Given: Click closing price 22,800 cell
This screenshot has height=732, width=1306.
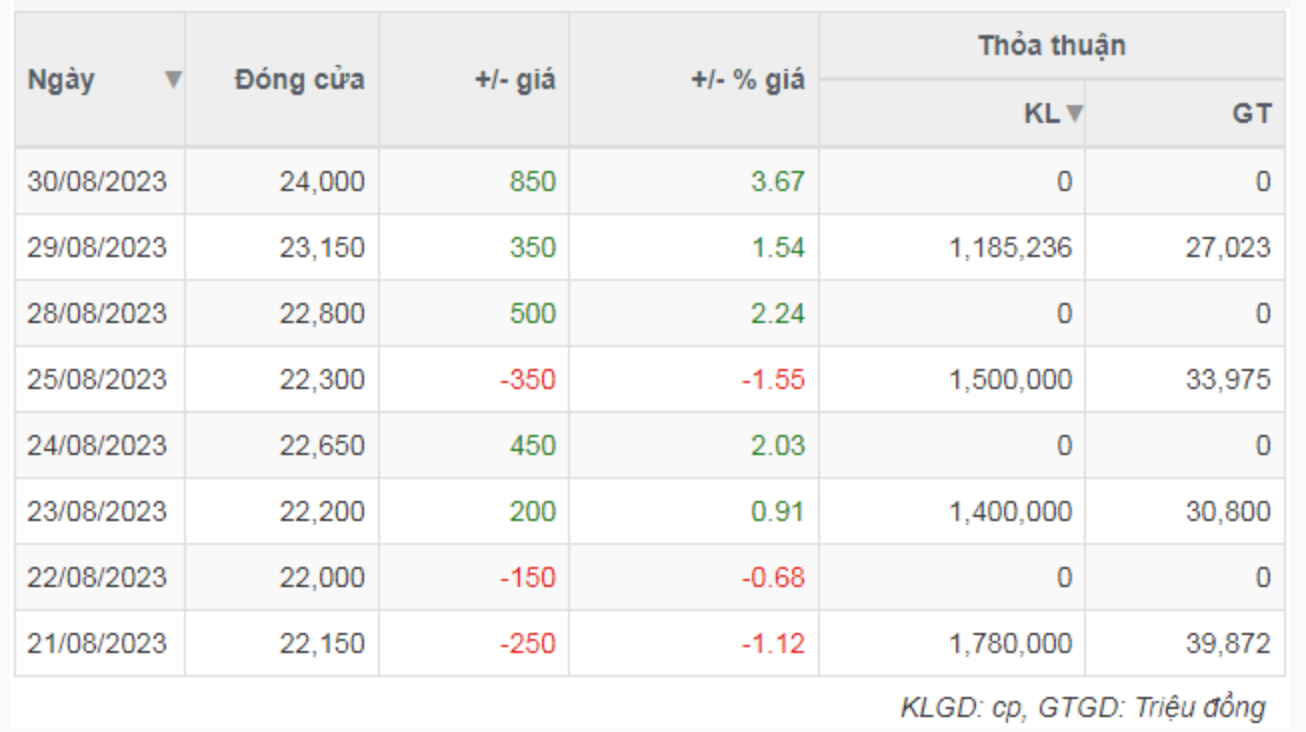Looking at the screenshot, I should (x=322, y=313).
